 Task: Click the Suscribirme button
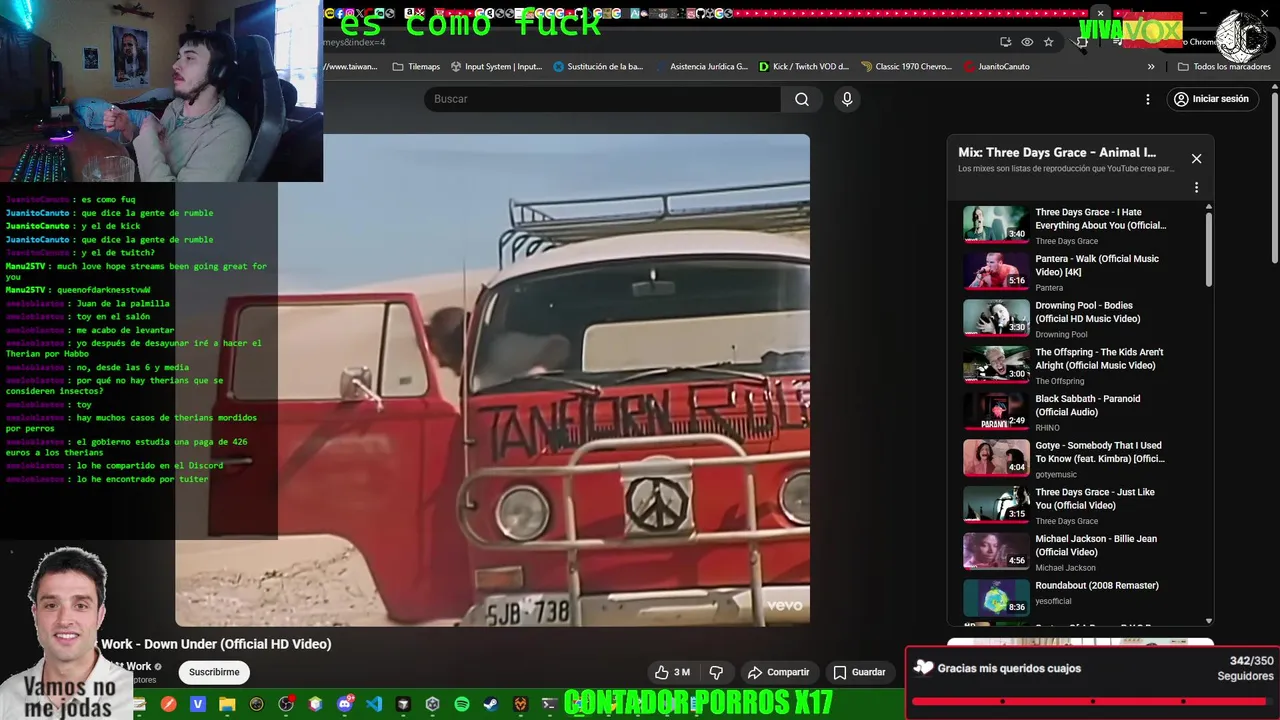(x=214, y=672)
